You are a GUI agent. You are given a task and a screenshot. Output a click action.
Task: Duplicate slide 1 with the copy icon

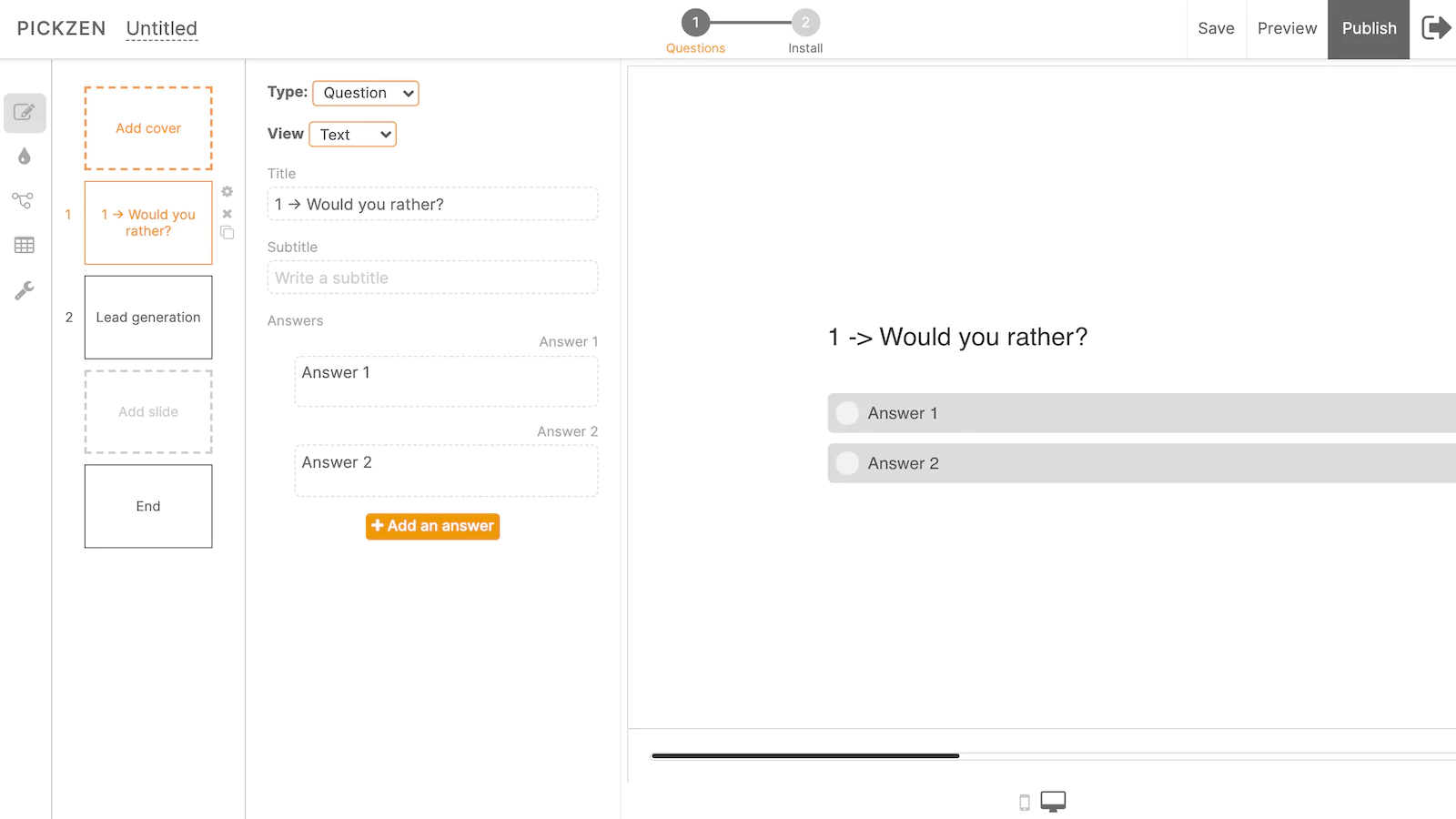pyautogui.click(x=227, y=233)
